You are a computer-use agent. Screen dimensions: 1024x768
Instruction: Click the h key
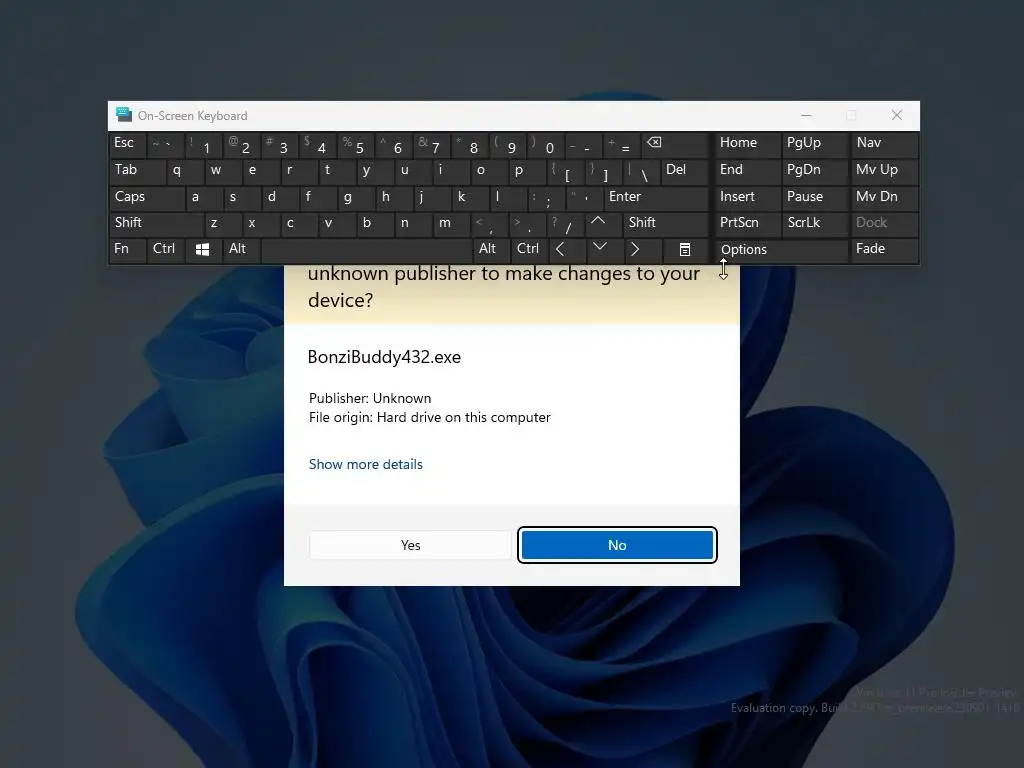click(394, 197)
